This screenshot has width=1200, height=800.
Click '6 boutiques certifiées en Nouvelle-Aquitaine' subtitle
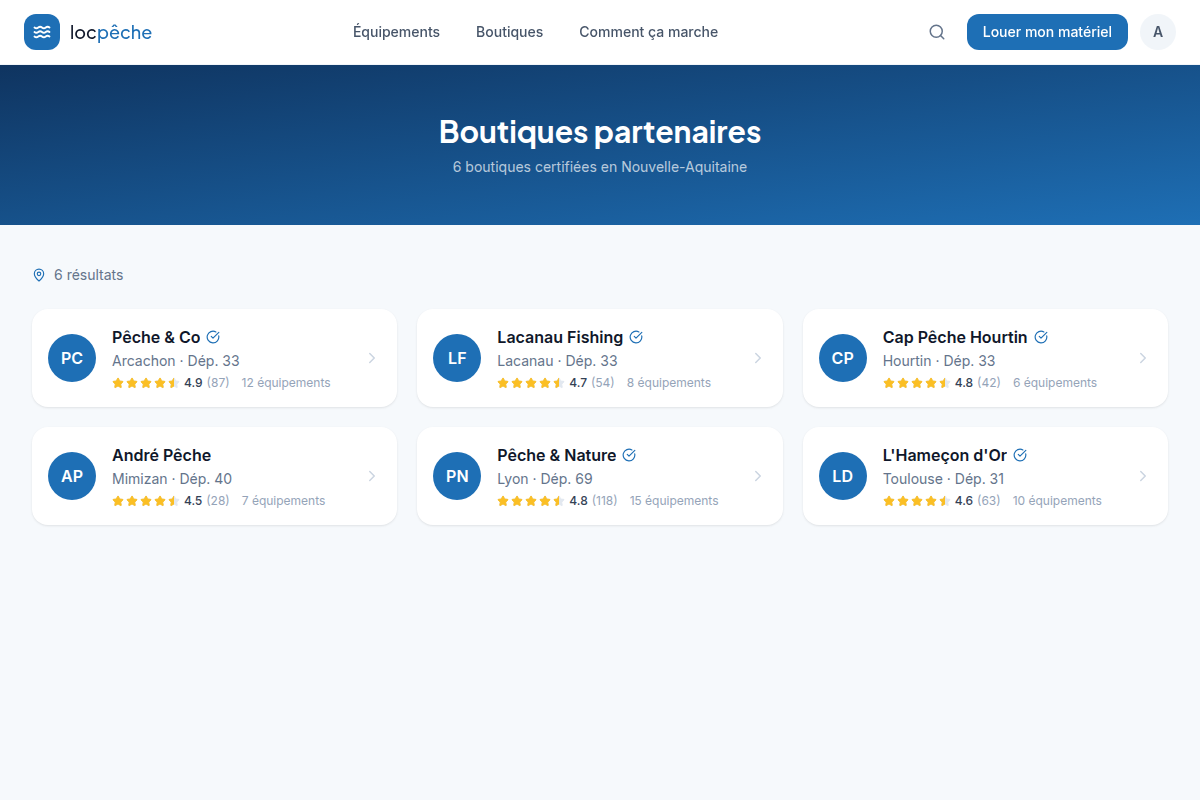coord(600,167)
